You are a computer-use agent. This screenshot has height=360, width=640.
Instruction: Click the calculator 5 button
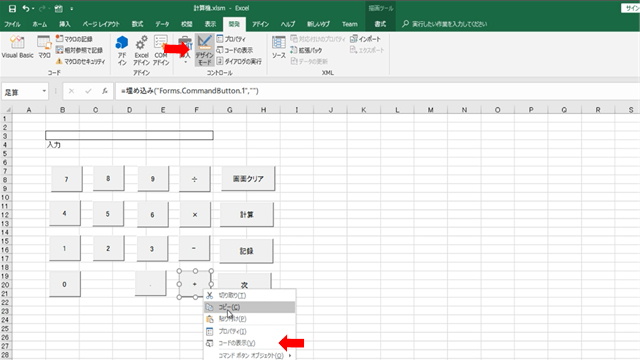coord(108,213)
